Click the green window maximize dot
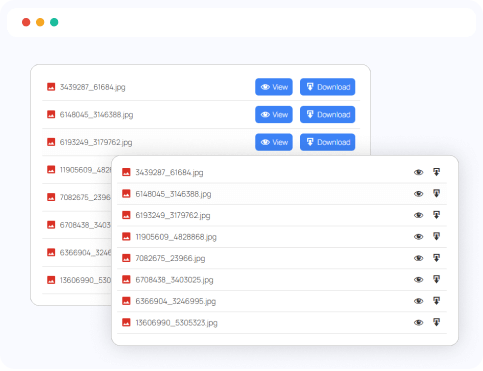 pyautogui.click(x=54, y=22)
